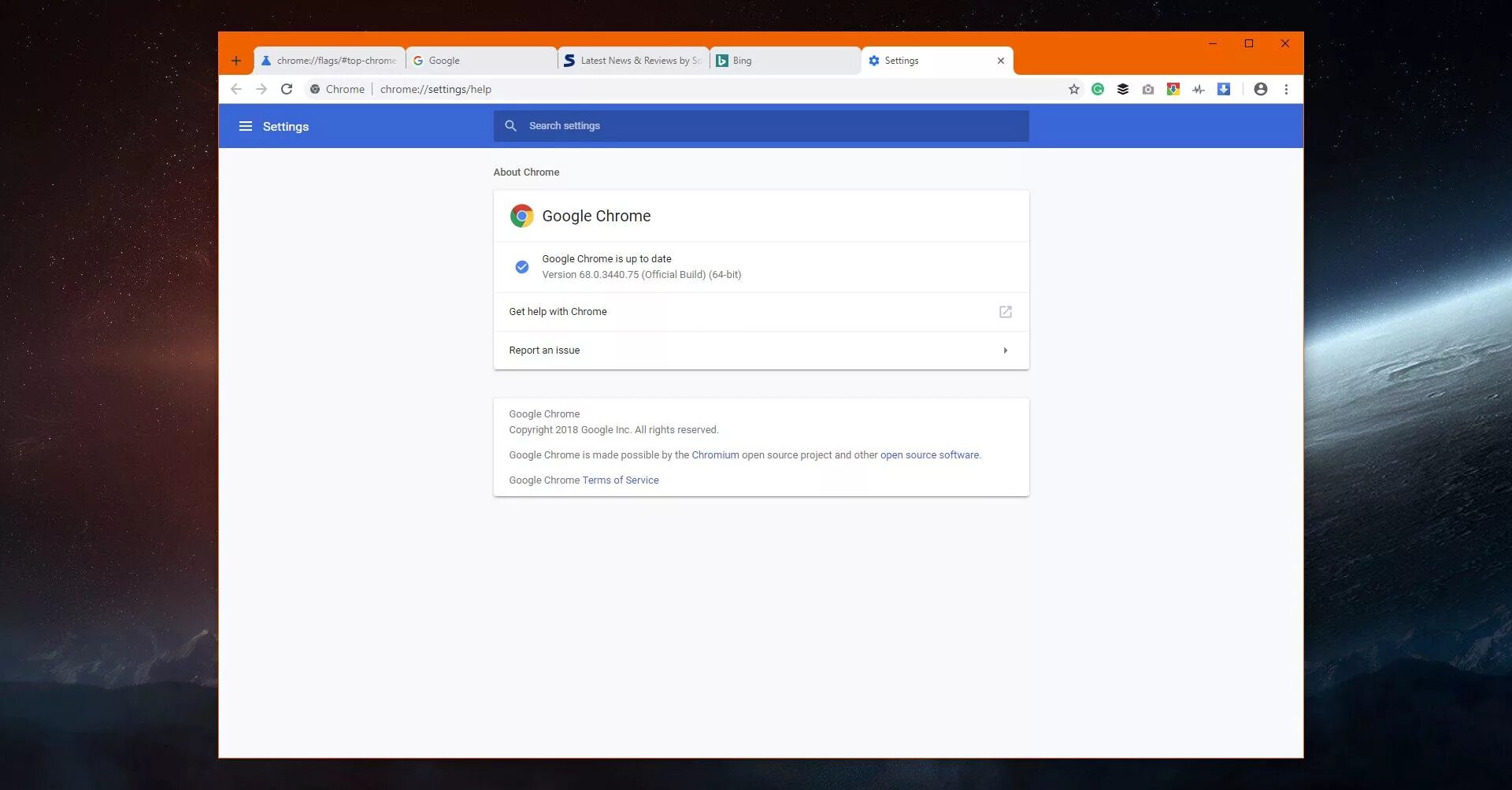Switch to the Latest News & Reviews tab

pyautogui.click(x=634, y=61)
